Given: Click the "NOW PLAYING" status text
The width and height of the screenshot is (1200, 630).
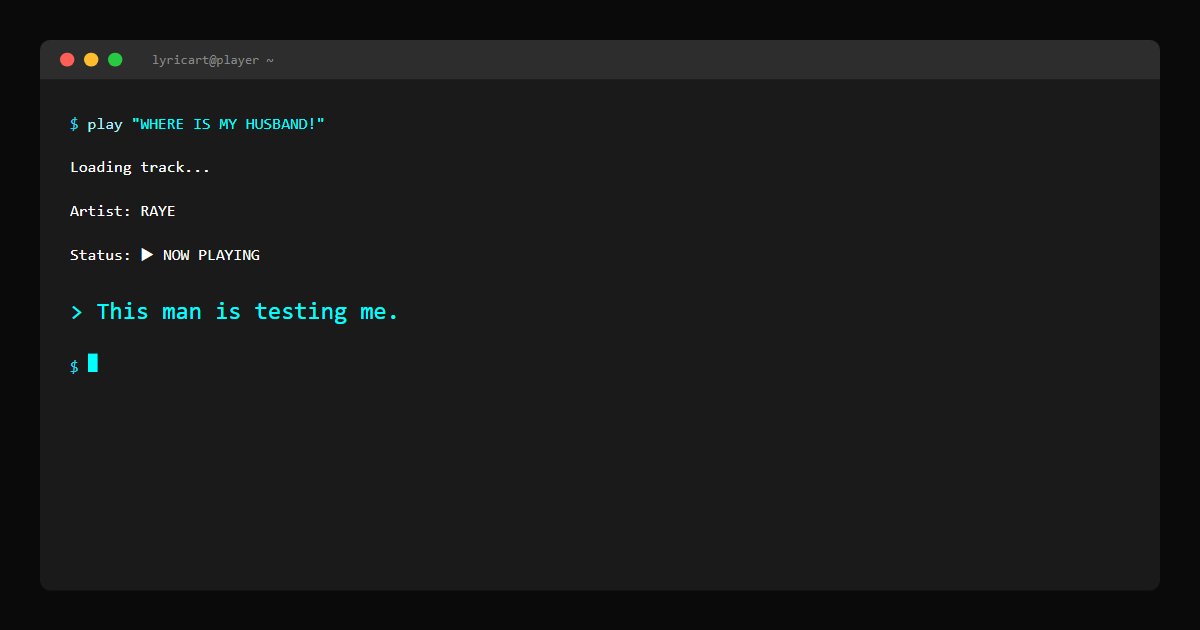Looking at the screenshot, I should 211,255.
